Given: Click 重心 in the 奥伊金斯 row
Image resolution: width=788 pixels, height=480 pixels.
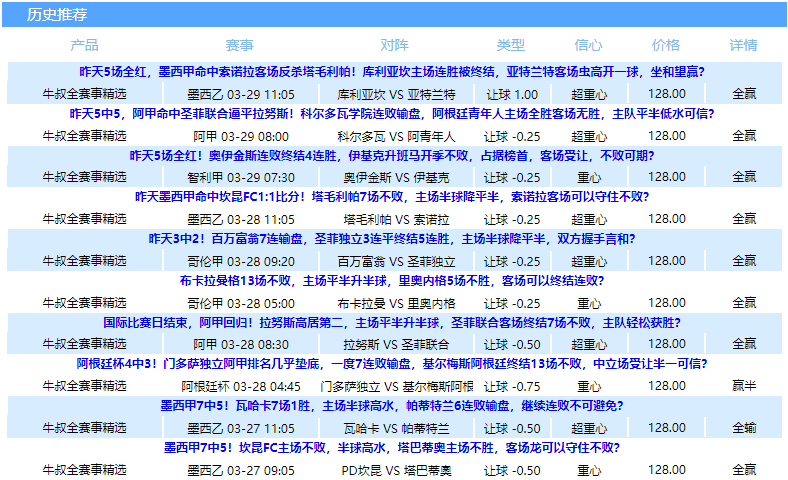Looking at the screenshot, I should point(589,177).
